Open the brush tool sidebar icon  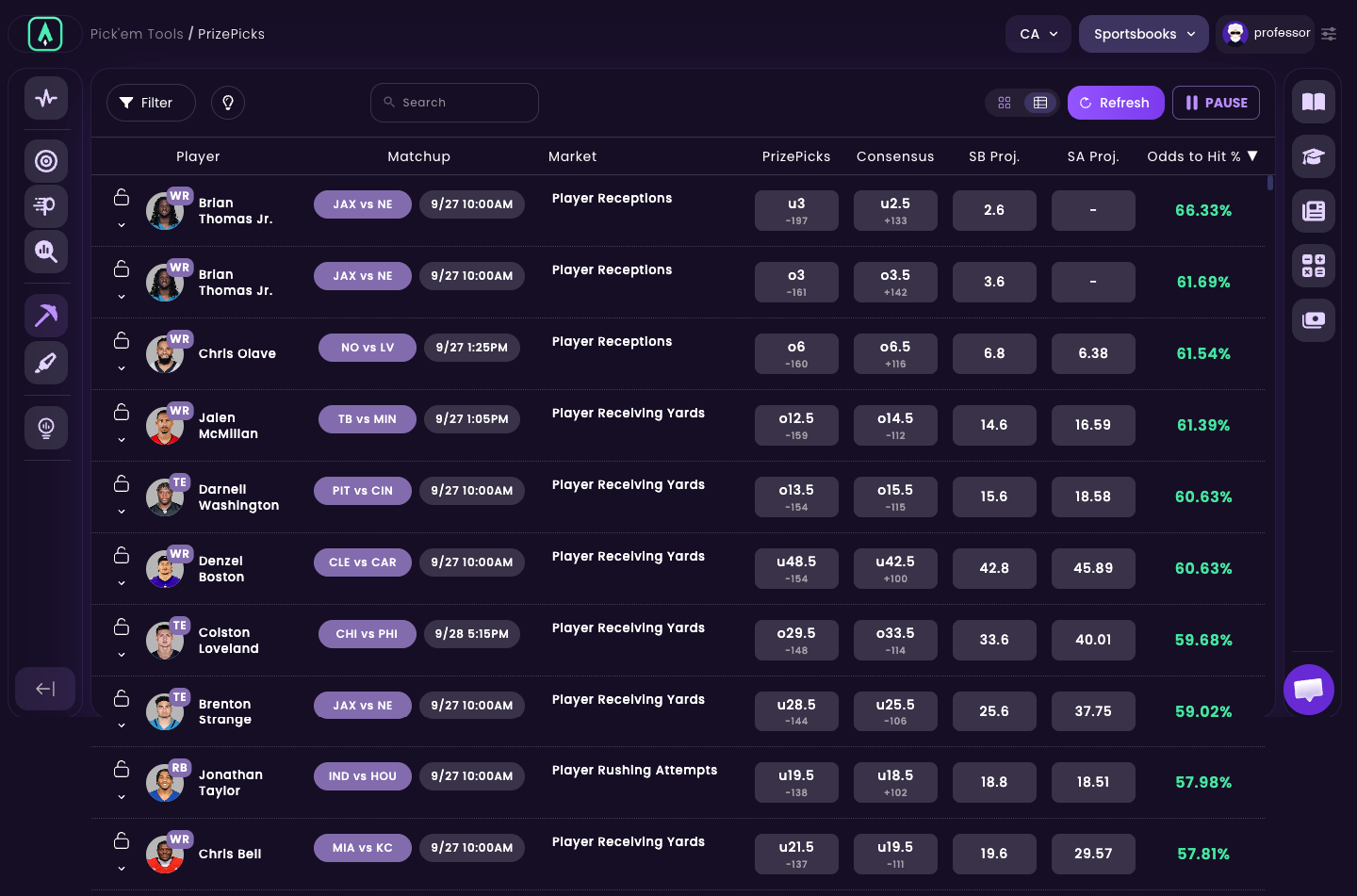46,363
